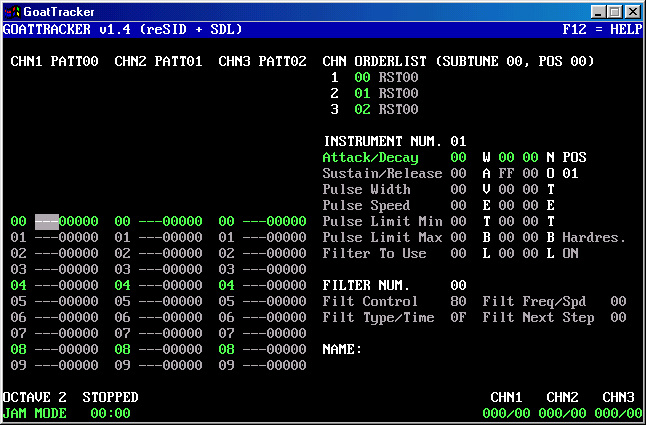The width and height of the screenshot is (646, 425).
Task: Click the Filt Type/Time value 0F
Action: tap(458, 318)
